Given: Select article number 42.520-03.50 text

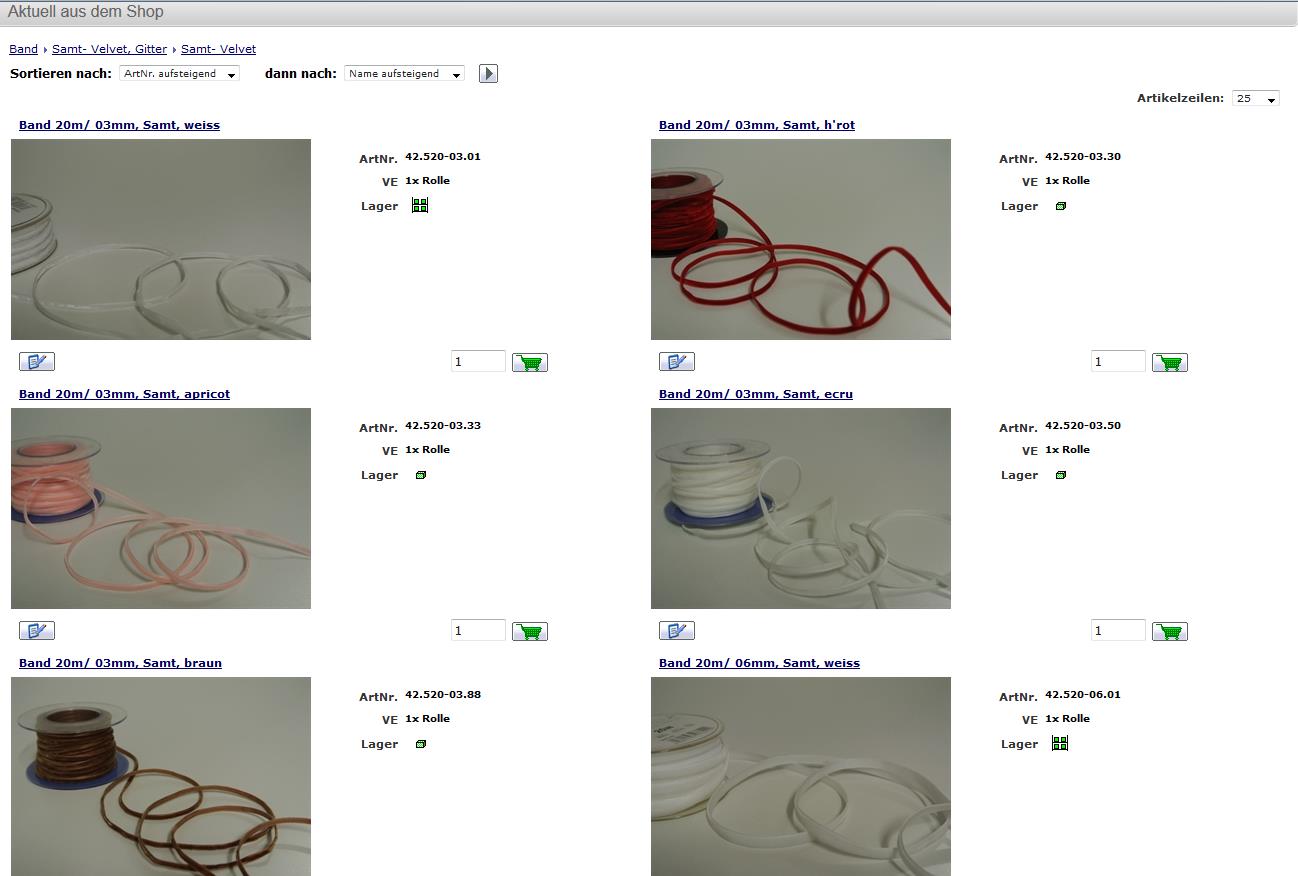Looking at the screenshot, I should 1083,425.
